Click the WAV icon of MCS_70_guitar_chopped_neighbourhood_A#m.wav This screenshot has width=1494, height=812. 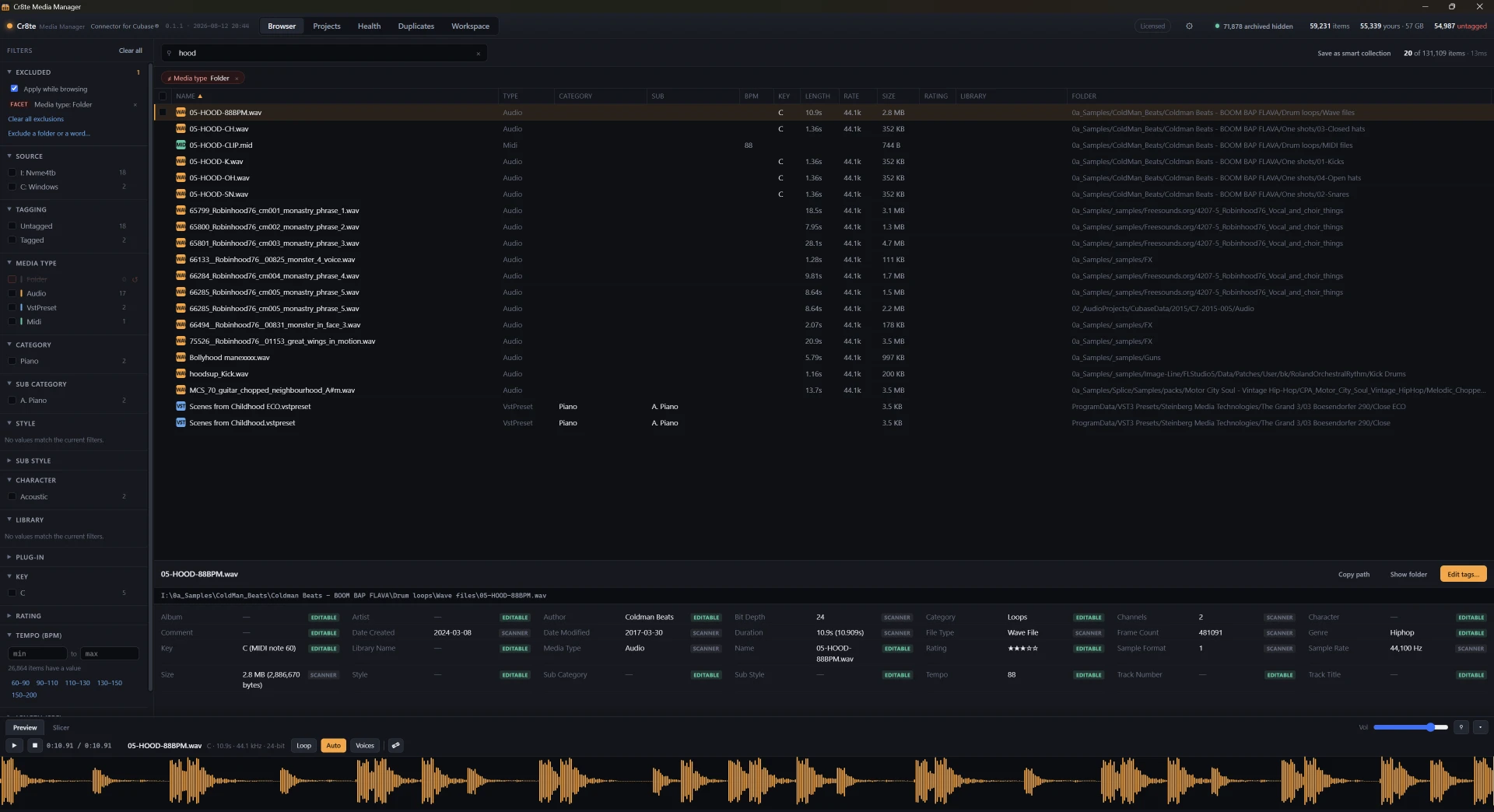(181, 390)
